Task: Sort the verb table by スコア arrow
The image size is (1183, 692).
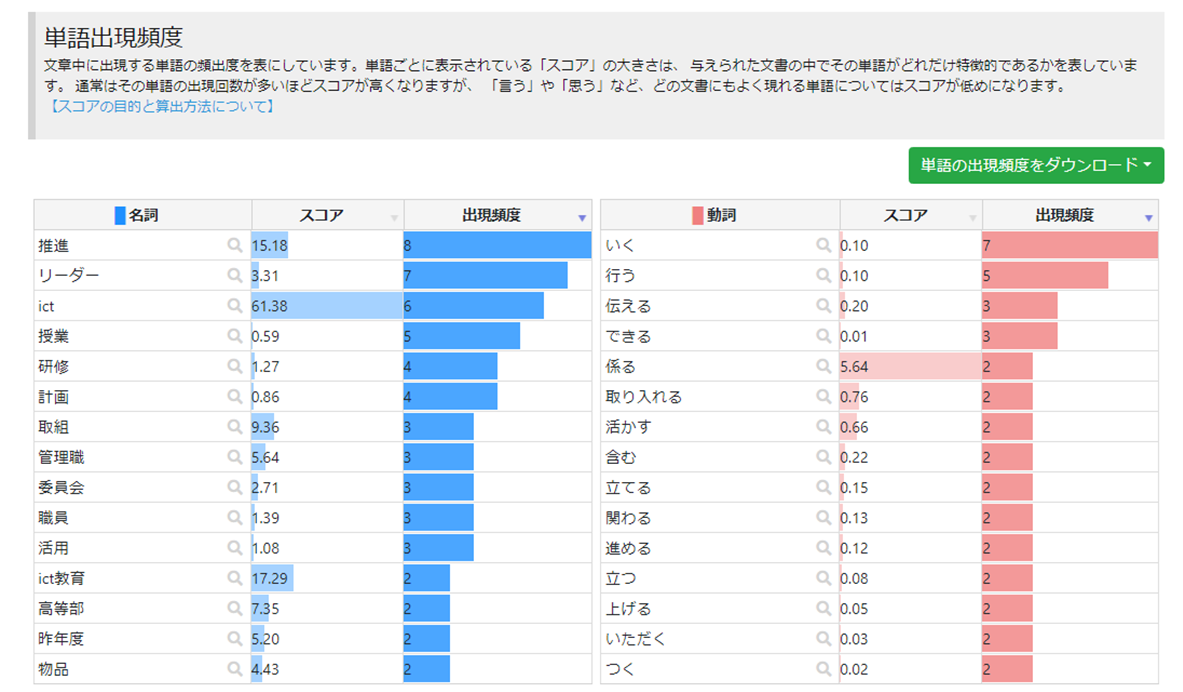Action: (x=972, y=217)
